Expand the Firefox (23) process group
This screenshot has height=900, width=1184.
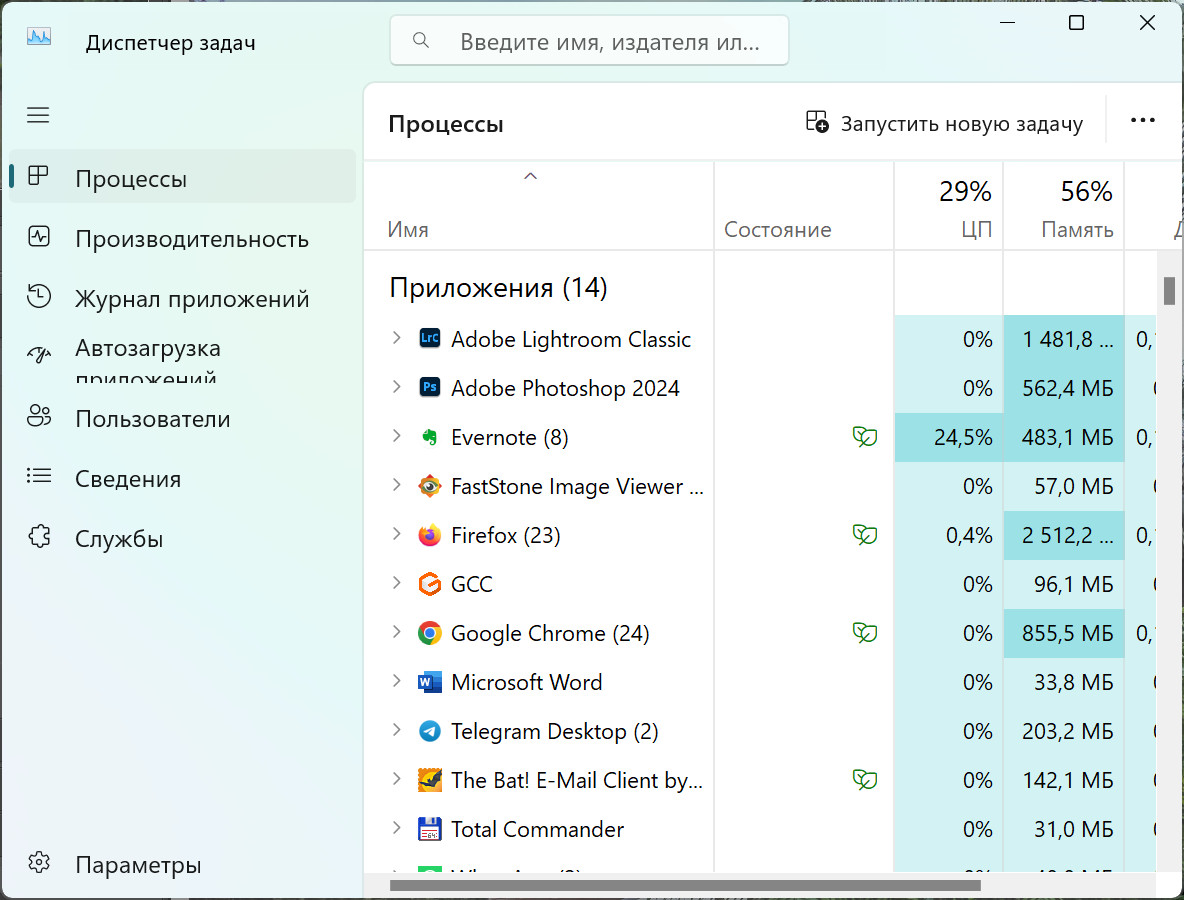click(x=397, y=535)
